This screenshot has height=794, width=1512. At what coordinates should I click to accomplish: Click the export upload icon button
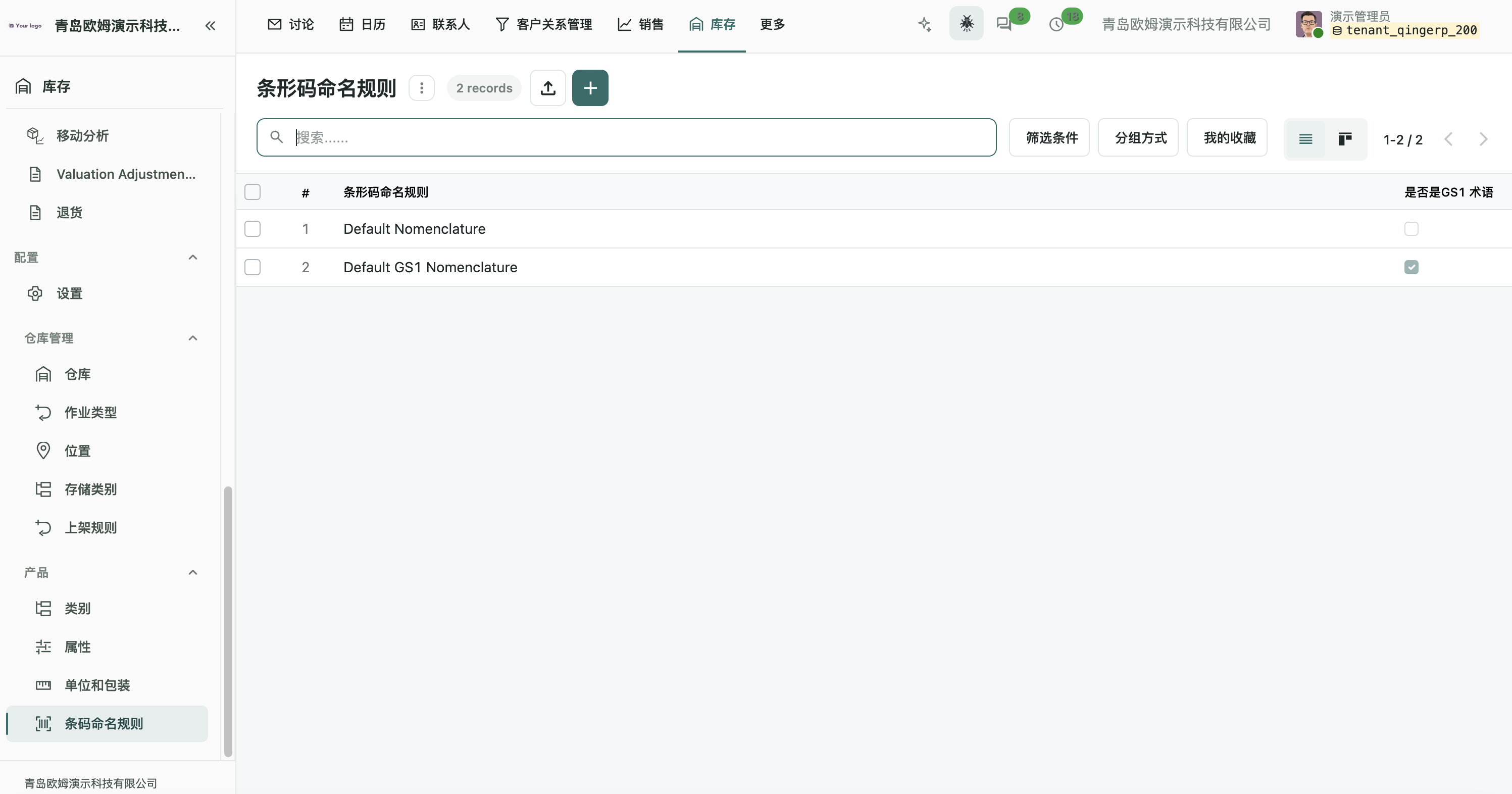click(x=547, y=88)
